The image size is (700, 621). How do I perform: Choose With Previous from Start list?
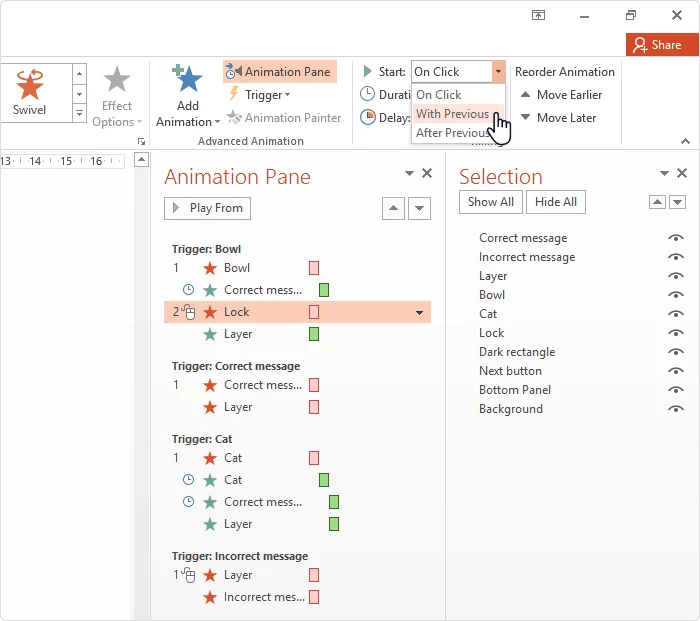[458, 114]
